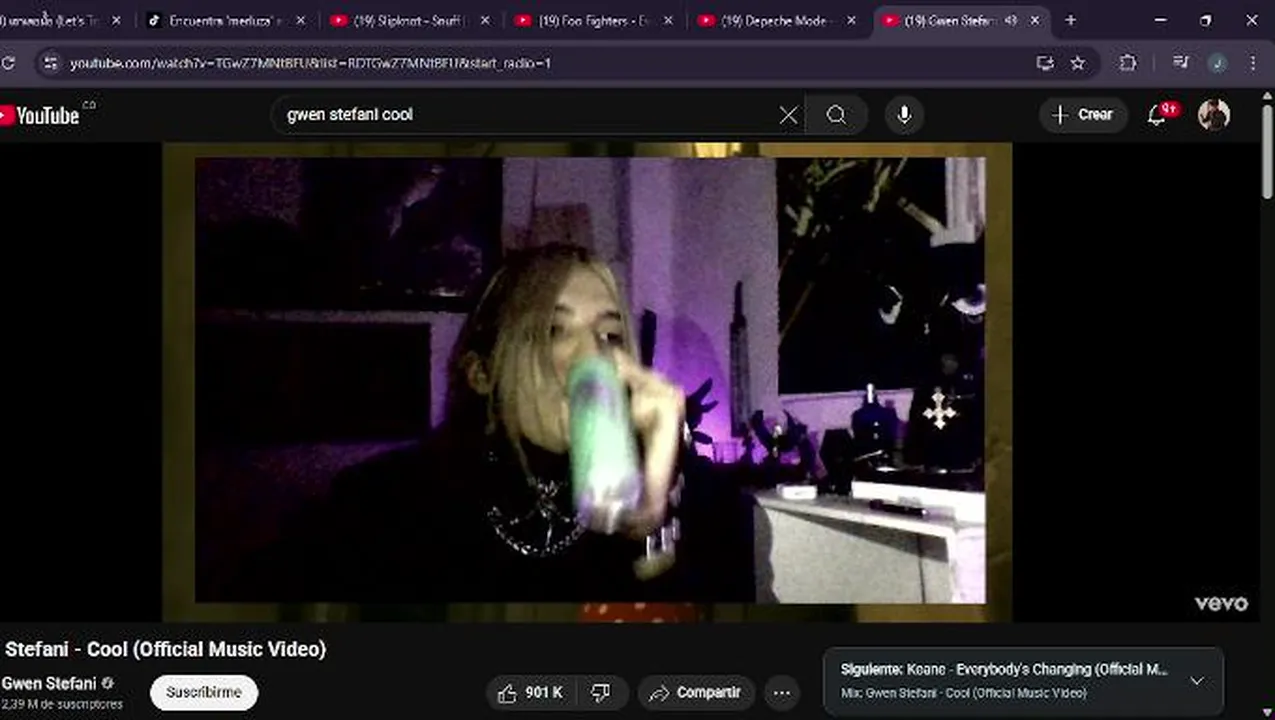The width and height of the screenshot is (1275, 720).
Task: Start voice search with the microphone
Action: 904,115
